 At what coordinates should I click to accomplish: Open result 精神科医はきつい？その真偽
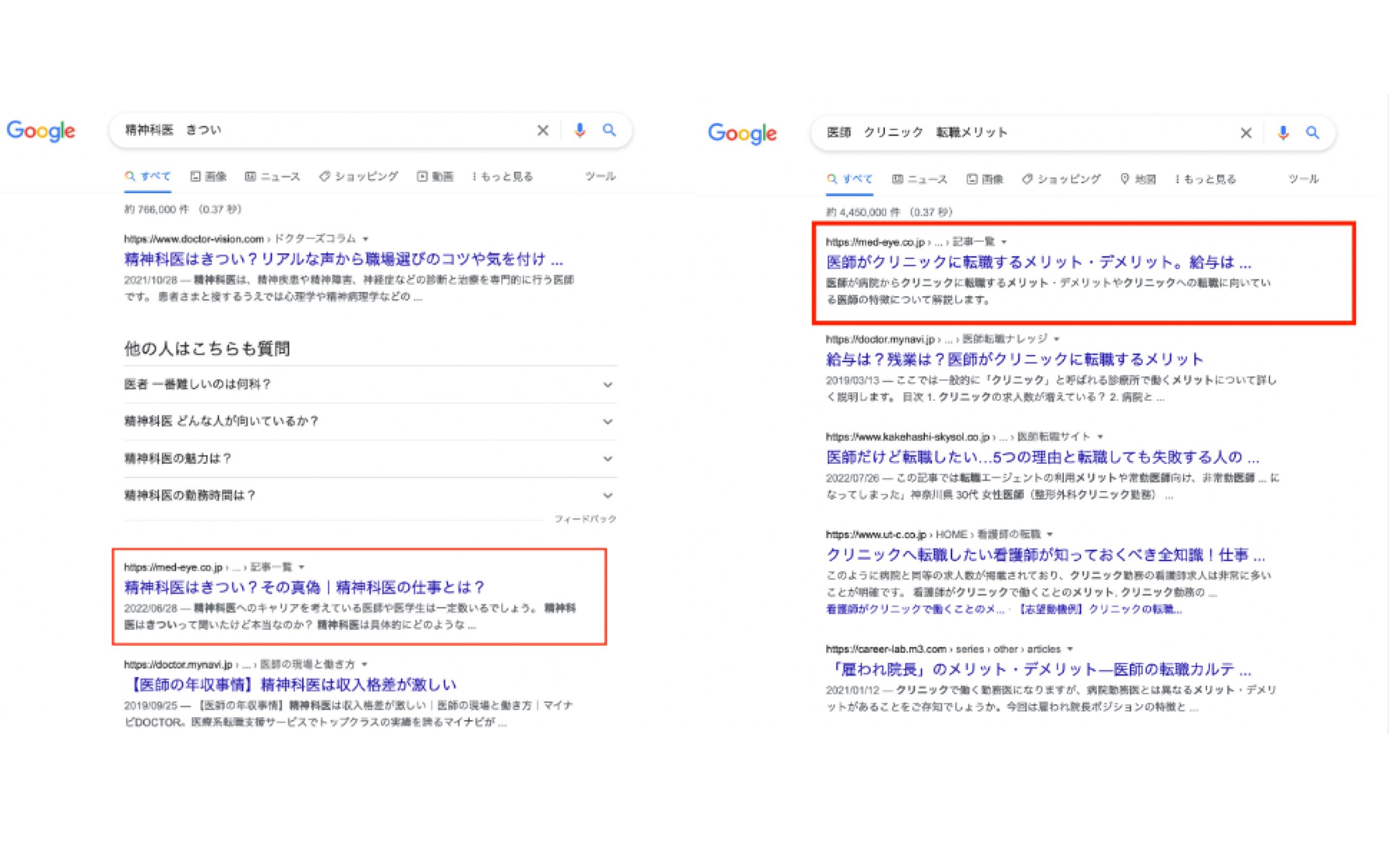[304, 588]
